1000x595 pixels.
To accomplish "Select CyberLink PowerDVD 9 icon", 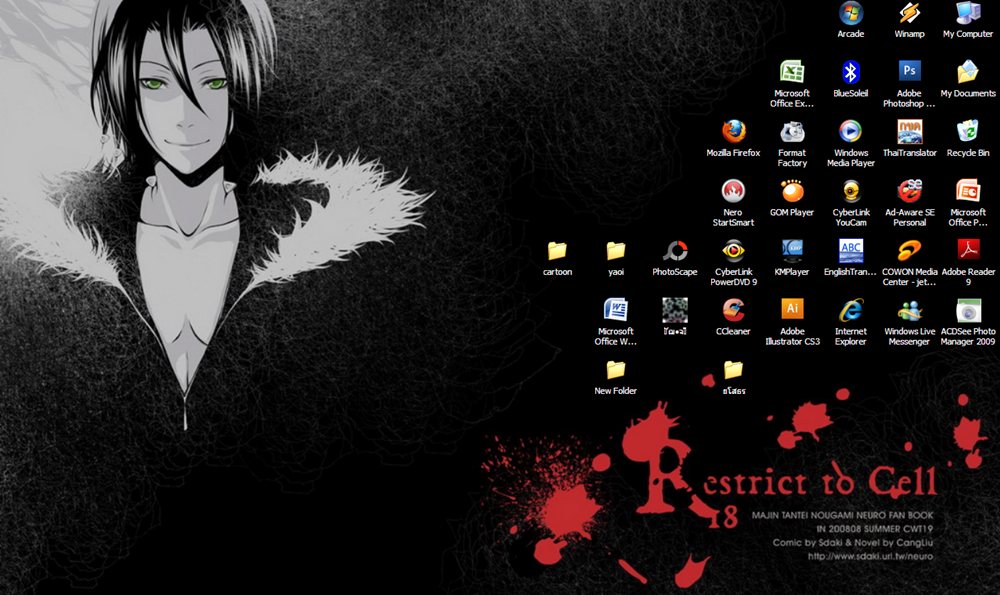I will coord(733,250).
